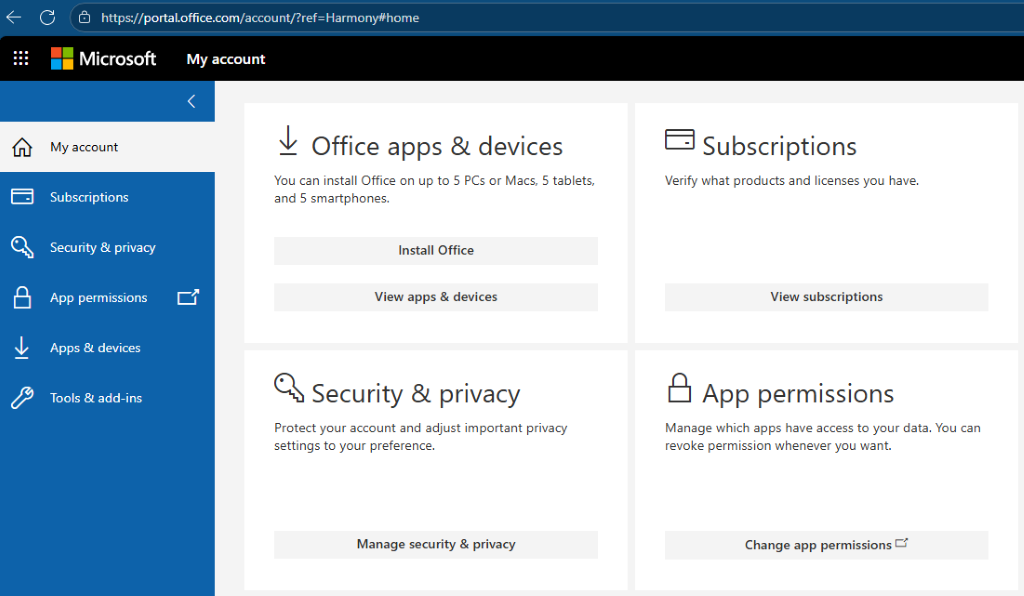This screenshot has width=1024, height=596.
Task: Click the card icon beside sidebar Subscriptions
Action: tap(22, 196)
